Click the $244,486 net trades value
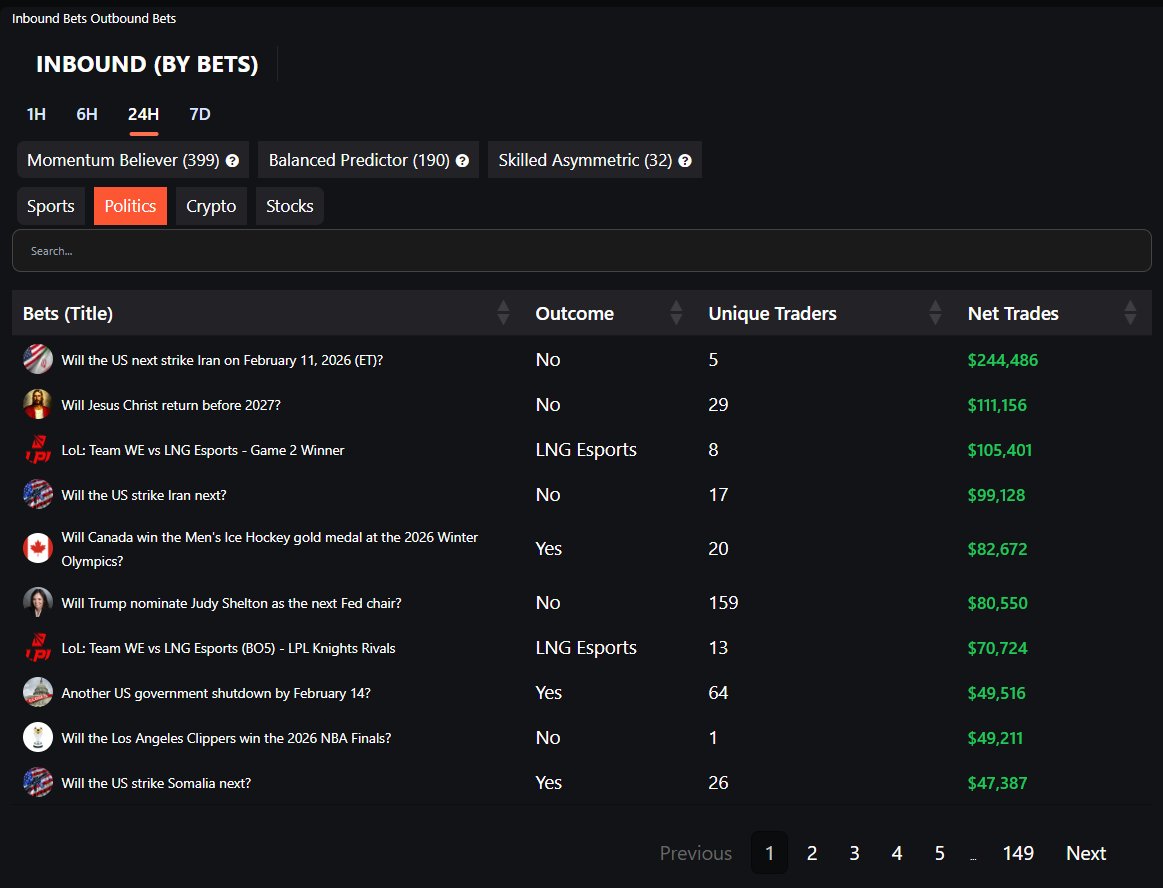The image size is (1163, 888). tap(1003, 360)
